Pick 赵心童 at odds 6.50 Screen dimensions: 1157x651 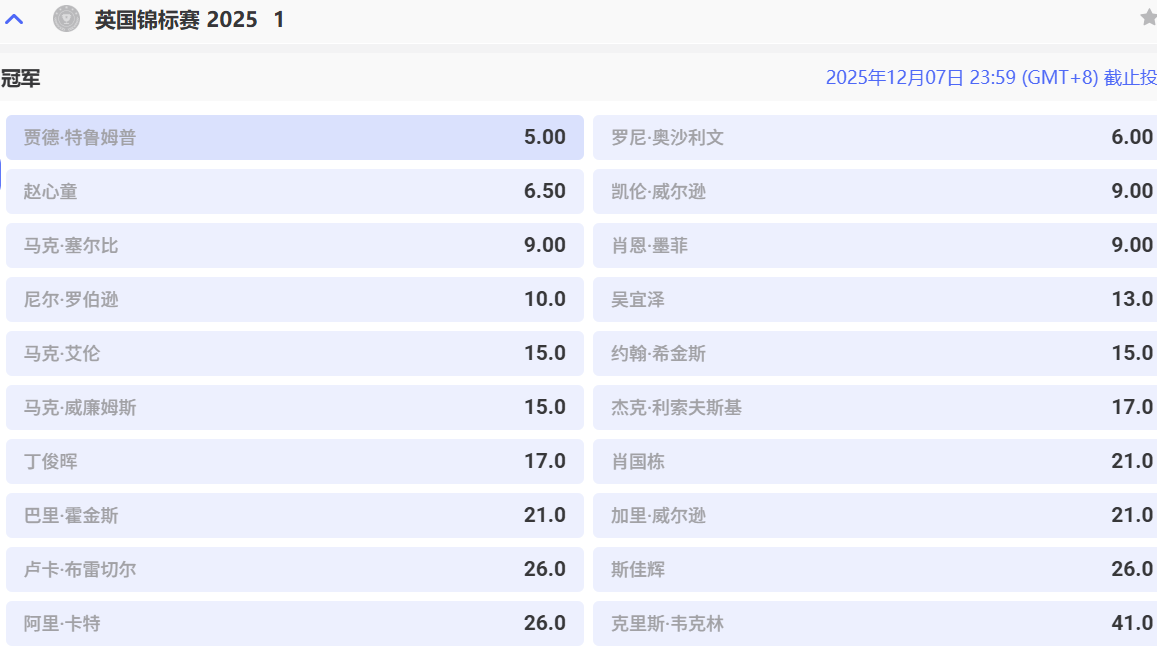tap(295, 191)
